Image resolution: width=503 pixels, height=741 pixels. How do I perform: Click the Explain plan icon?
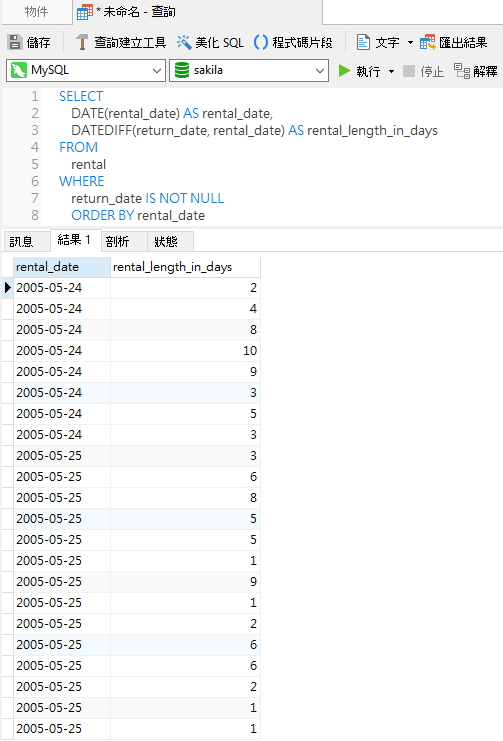[462, 71]
